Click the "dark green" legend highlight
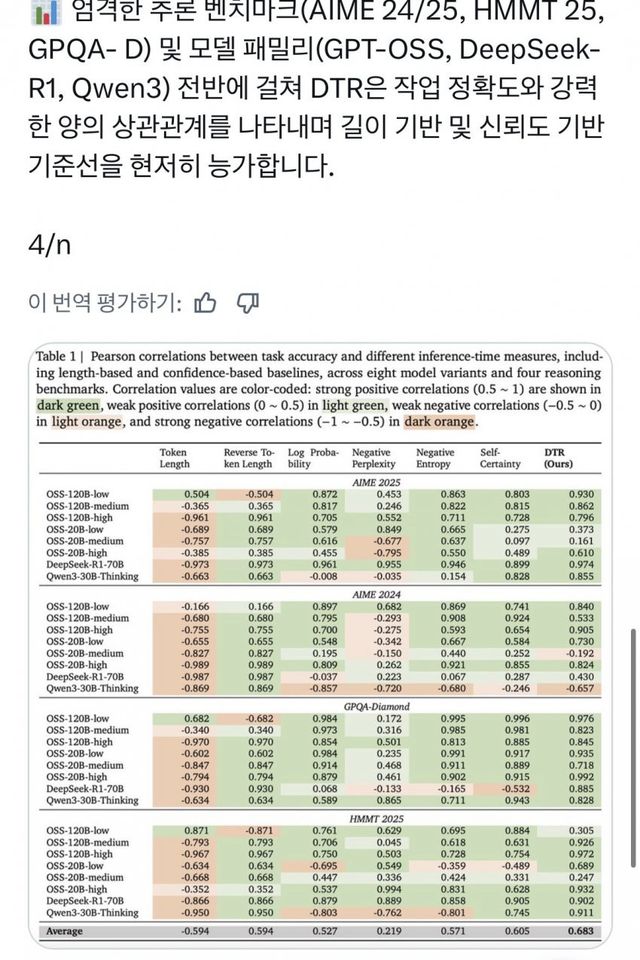The height and width of the screenshot is (960, 640). coord(69,405)
